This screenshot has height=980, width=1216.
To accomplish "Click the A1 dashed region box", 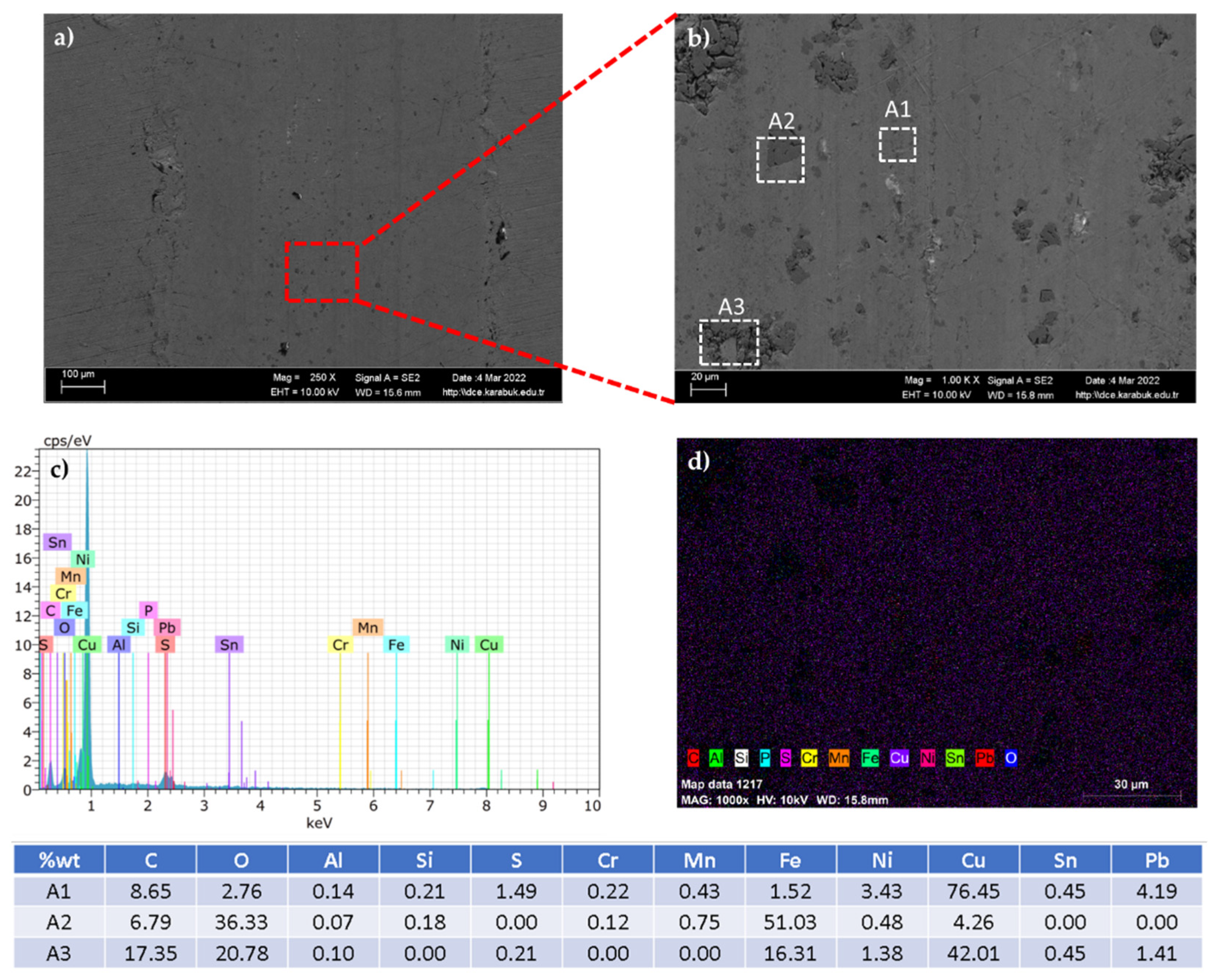I will point(897,144).
